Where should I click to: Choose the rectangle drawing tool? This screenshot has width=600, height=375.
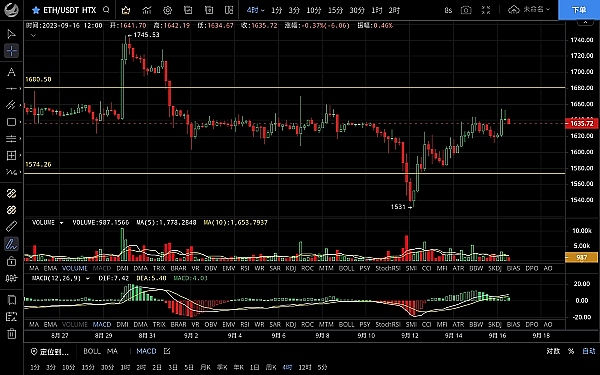(11, 122)
